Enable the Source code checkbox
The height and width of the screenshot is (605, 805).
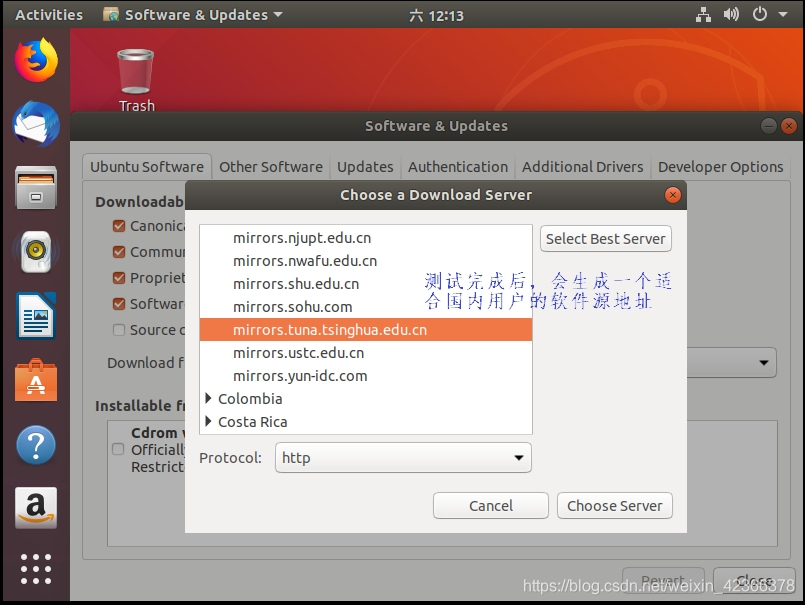click(x=119, y=330)
